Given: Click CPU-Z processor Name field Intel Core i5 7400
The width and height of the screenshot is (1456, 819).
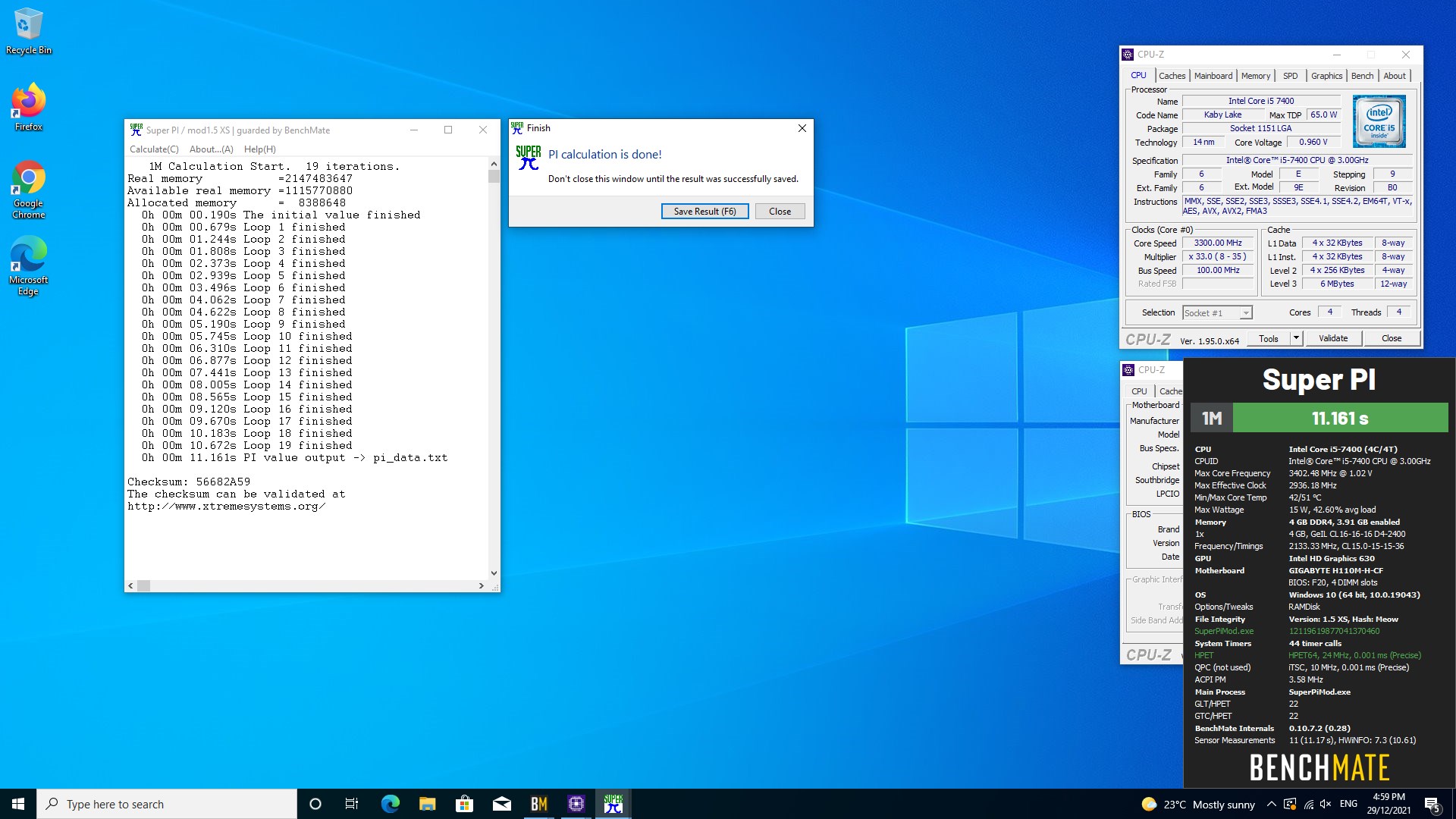Looking at the screenshot, I should [1261, 101].
